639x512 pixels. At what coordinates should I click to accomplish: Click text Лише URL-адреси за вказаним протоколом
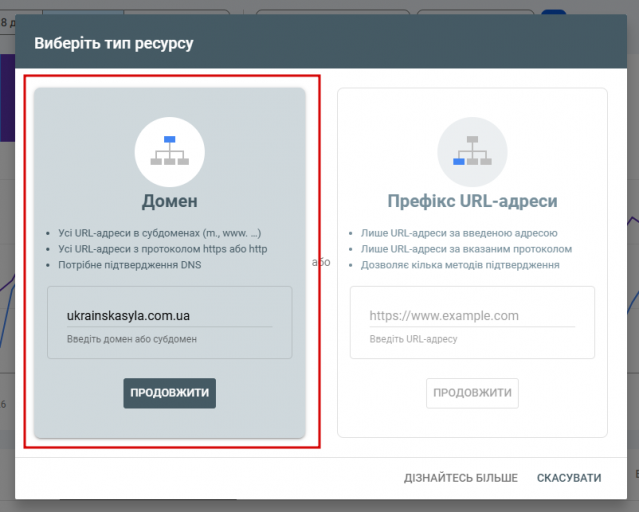(x=466, y=249)
